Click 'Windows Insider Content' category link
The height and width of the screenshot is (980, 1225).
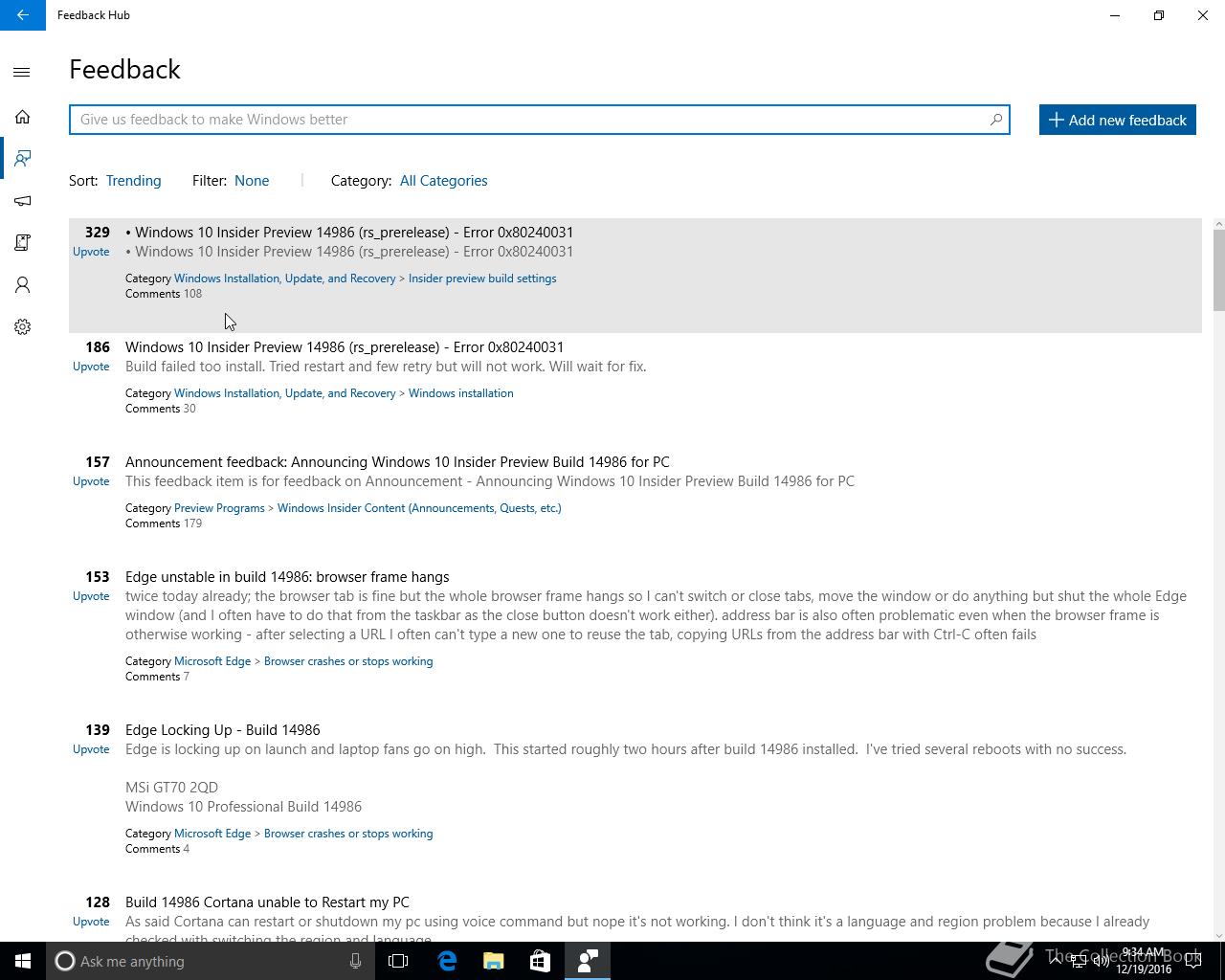point(419,508)
